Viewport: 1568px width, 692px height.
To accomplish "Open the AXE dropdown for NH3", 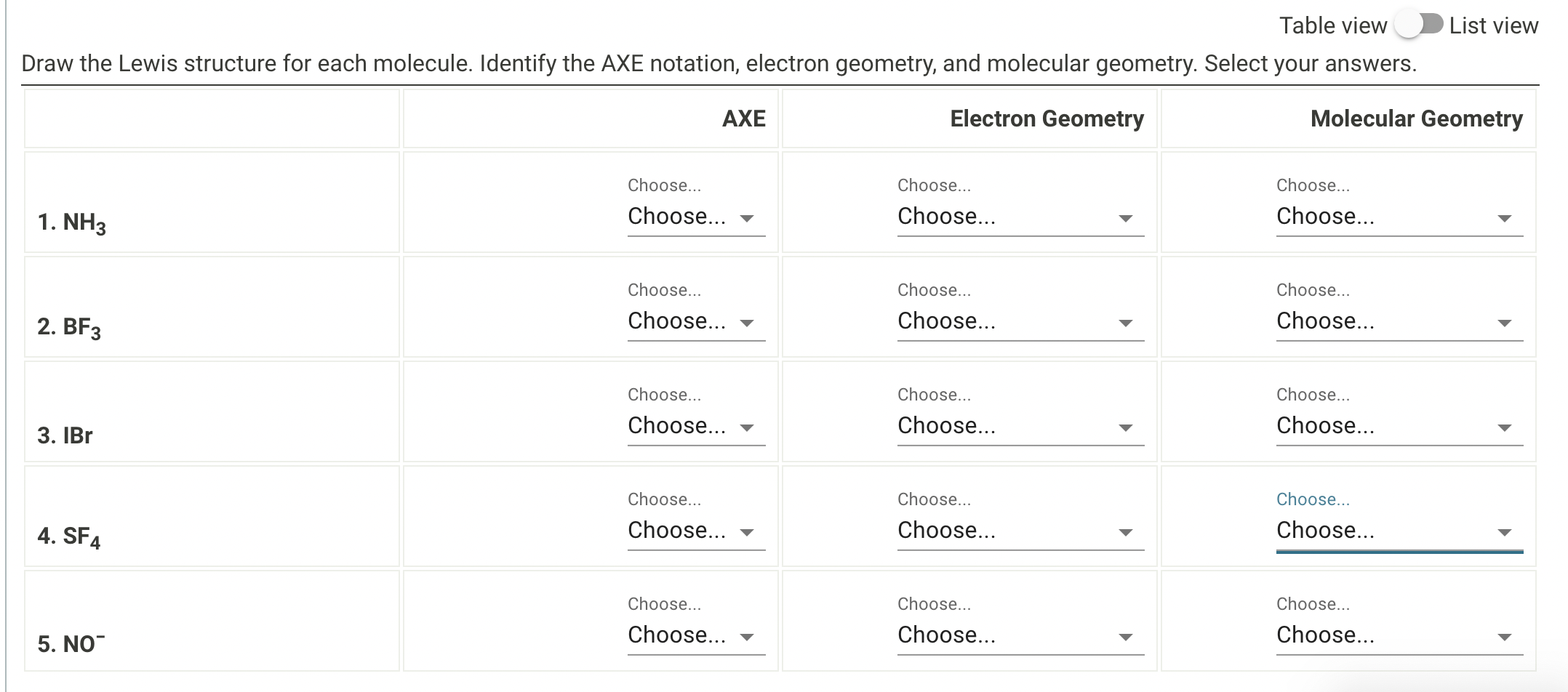I will click(695, 217).
